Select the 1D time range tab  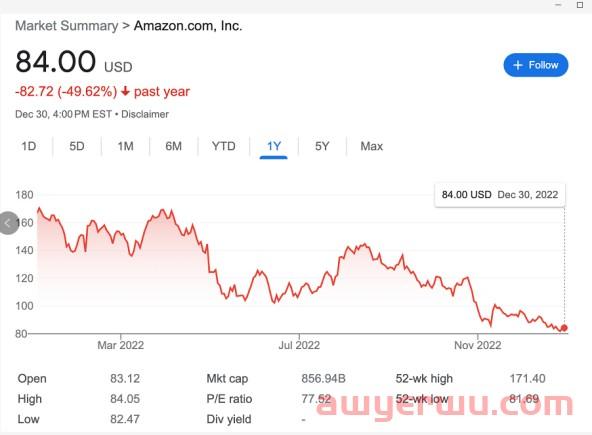pyautogui.click(x=29, y=146)
